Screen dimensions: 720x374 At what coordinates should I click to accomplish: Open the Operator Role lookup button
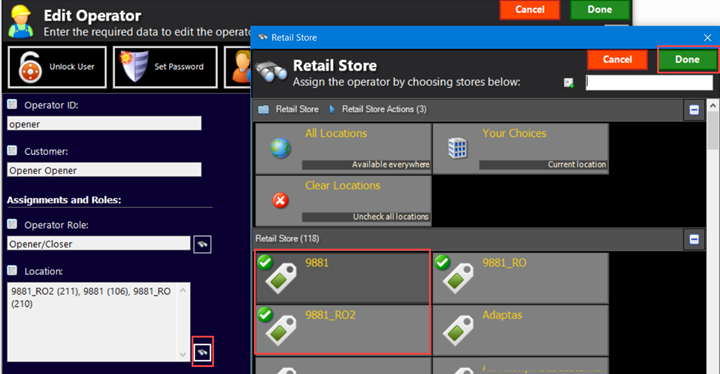pos(202,244)
